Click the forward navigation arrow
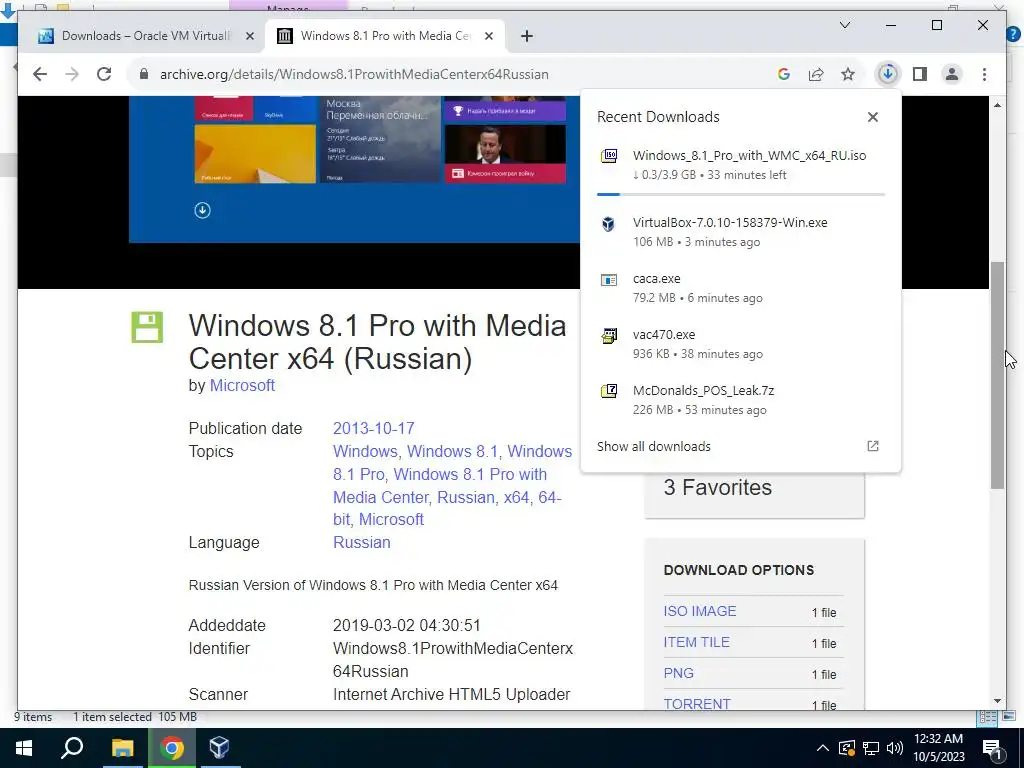Image resolution: width=1024 pixels, height=768 pixels. click(72, 74)
